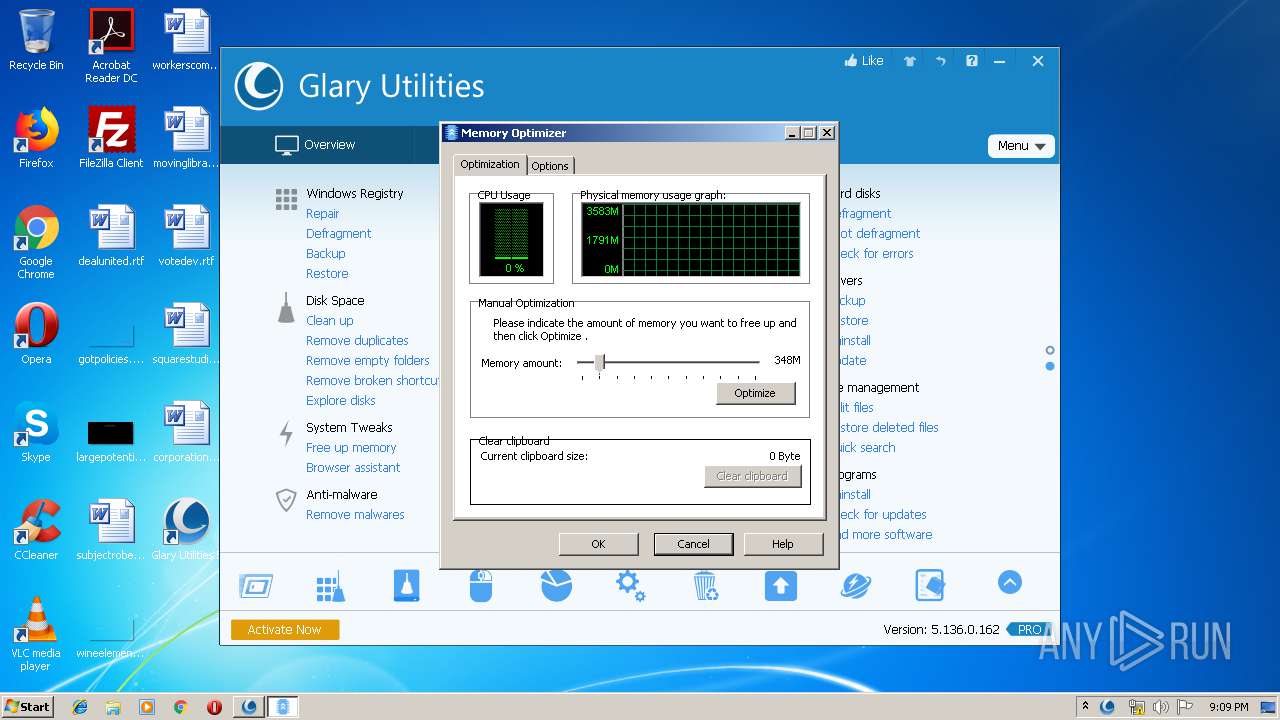Open Browser assistant link
The height and width of the screenshot is (720, 1280).
353,467
